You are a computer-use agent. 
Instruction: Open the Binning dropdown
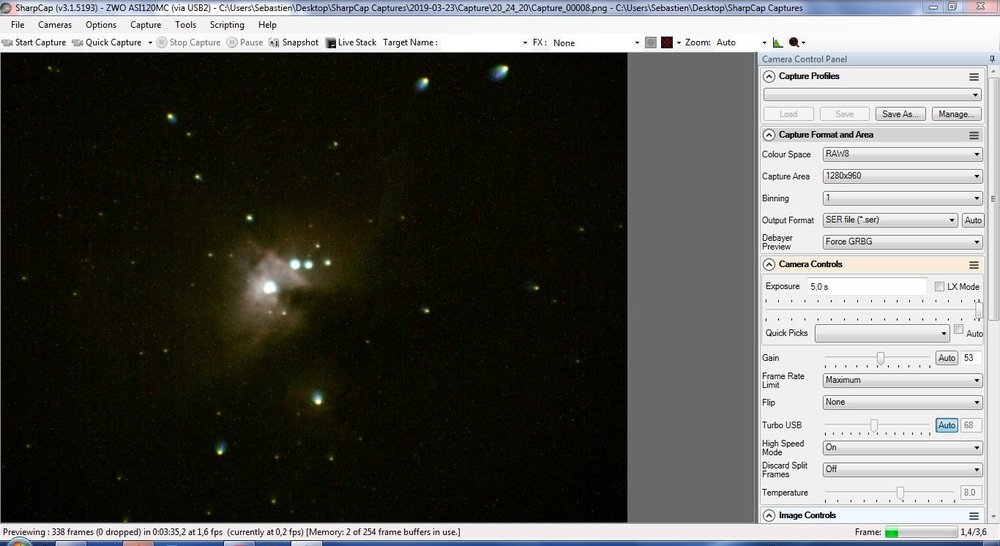(x=902, y=198)
